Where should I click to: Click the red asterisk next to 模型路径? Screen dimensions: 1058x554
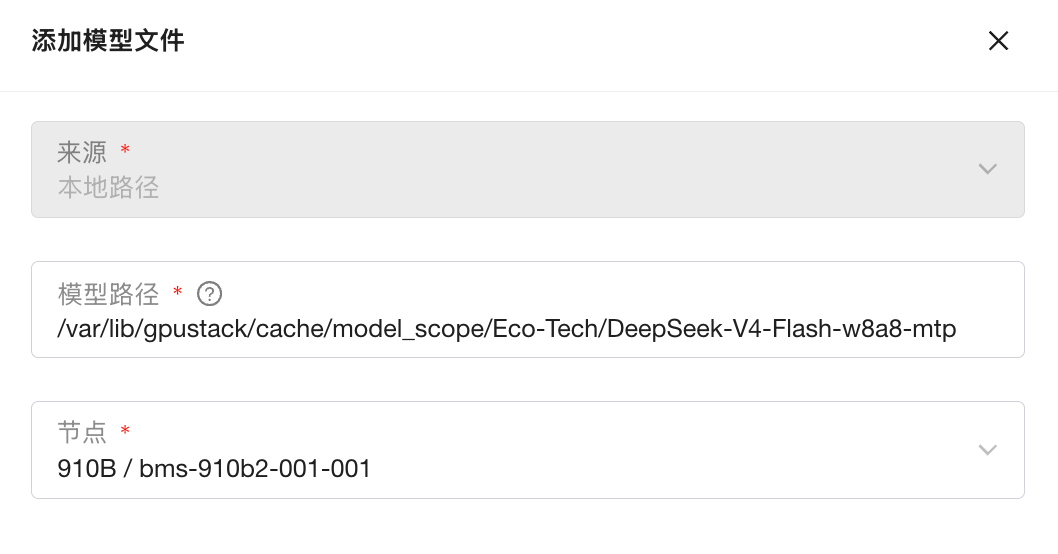177,292
